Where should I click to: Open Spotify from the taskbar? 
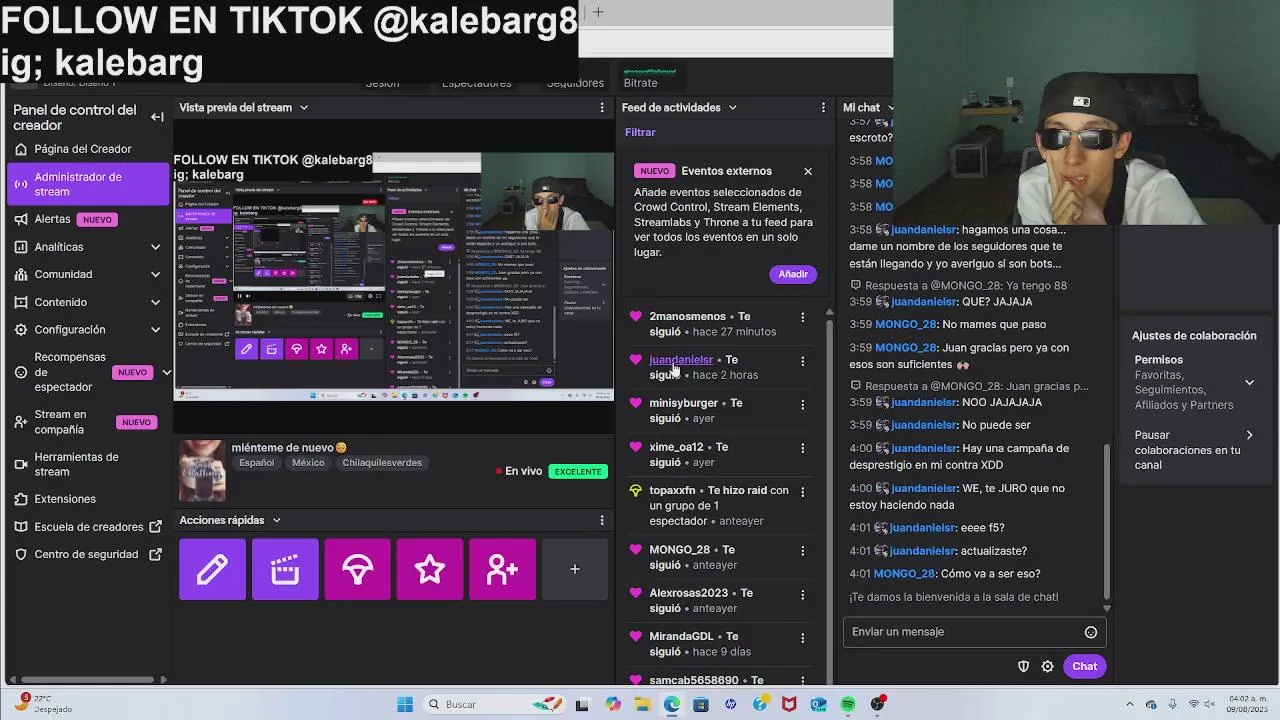[x=848, y=704]
